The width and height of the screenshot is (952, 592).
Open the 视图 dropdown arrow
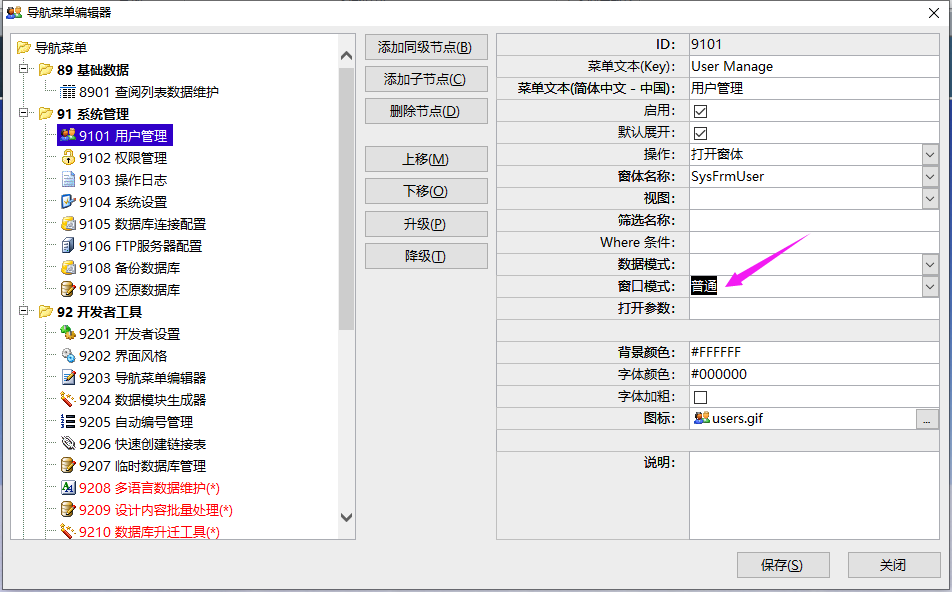(x=930, y=198)
